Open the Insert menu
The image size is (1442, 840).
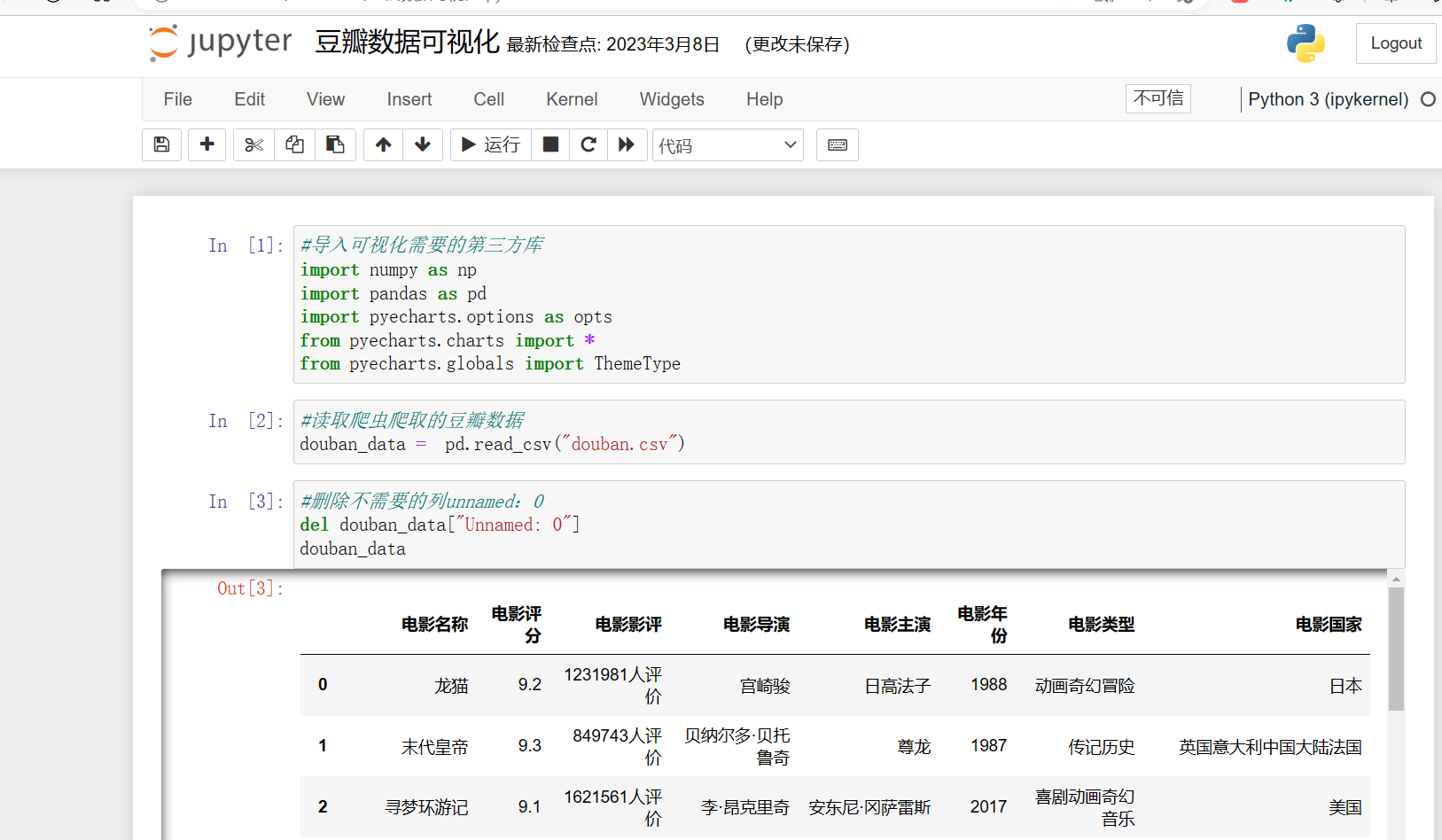[409, 99]
